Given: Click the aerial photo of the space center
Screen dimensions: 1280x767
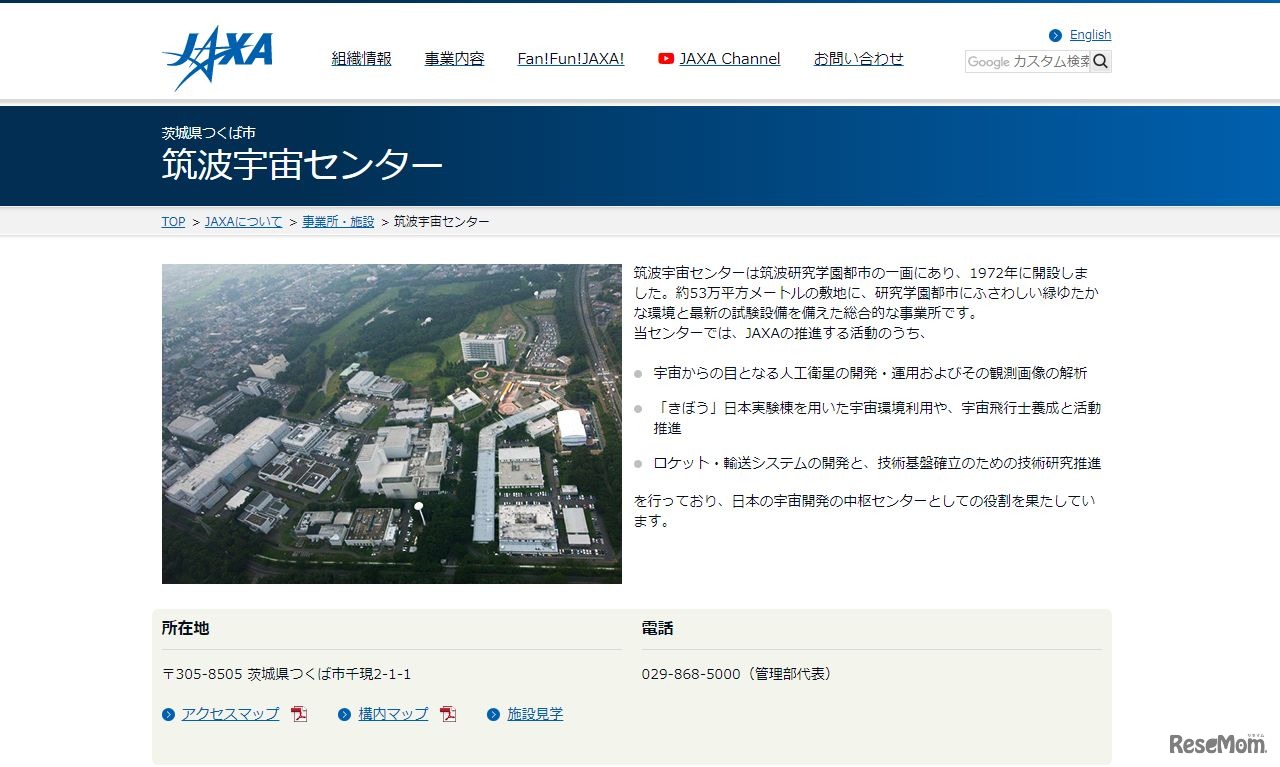Looking at the screenshot, I should coord(391,424).
